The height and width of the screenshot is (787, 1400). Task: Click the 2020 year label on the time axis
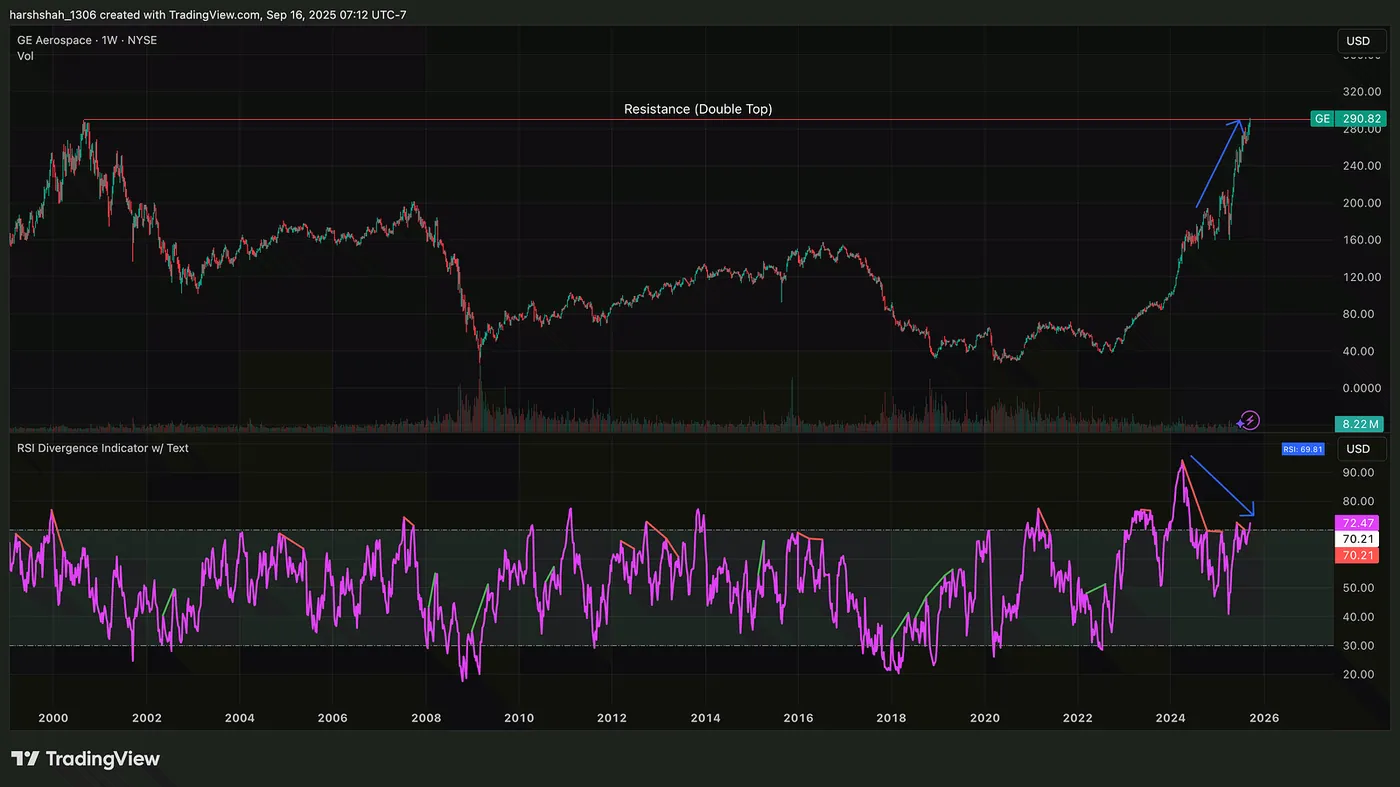click(985, 718)
